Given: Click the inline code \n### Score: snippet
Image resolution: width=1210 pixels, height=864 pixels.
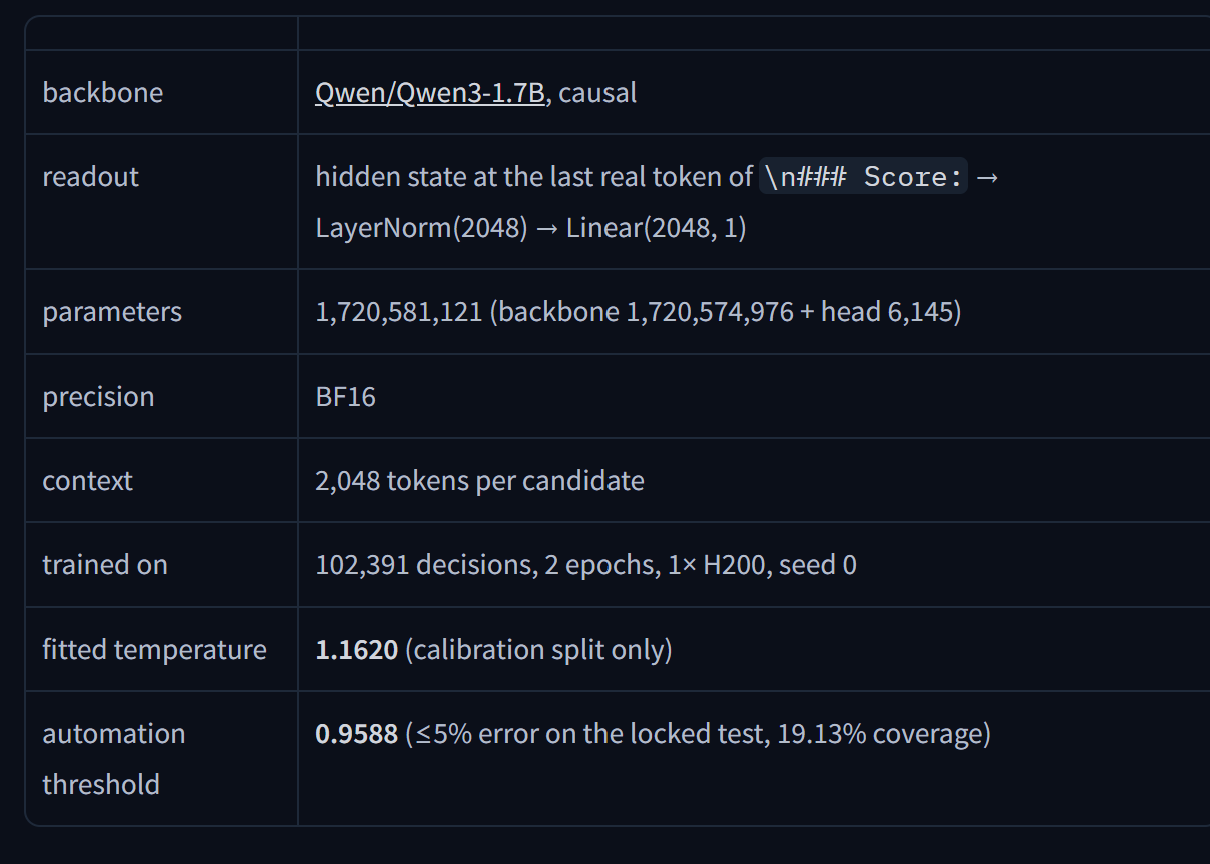Looking at the screenshot, I should pyautogui.click(x=864, y=177).
